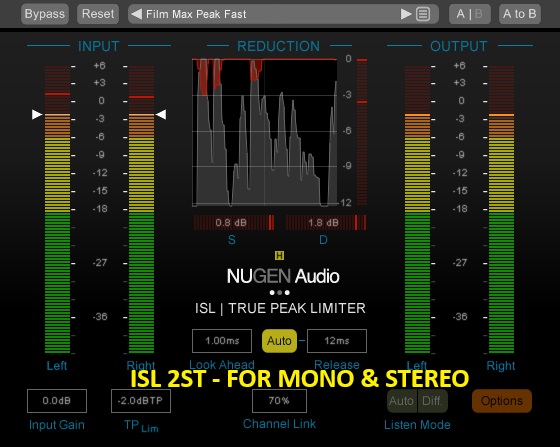Click the yellow H history indicator
Screen dimensions: 560x447
coord(279,255)
